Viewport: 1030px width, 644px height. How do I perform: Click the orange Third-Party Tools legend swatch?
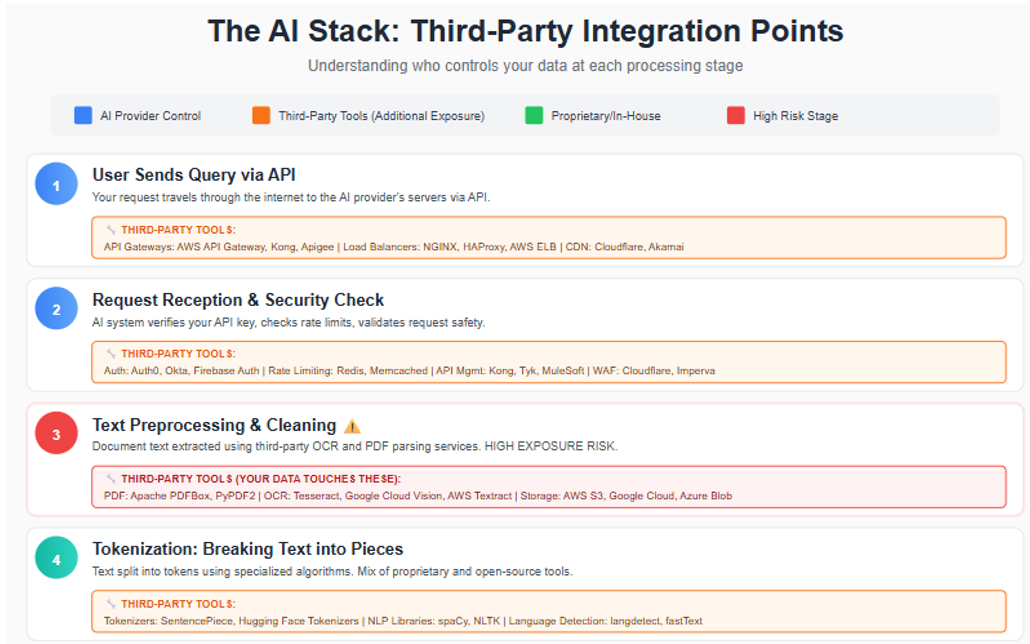pyautogui.click(x=261, y=116)
